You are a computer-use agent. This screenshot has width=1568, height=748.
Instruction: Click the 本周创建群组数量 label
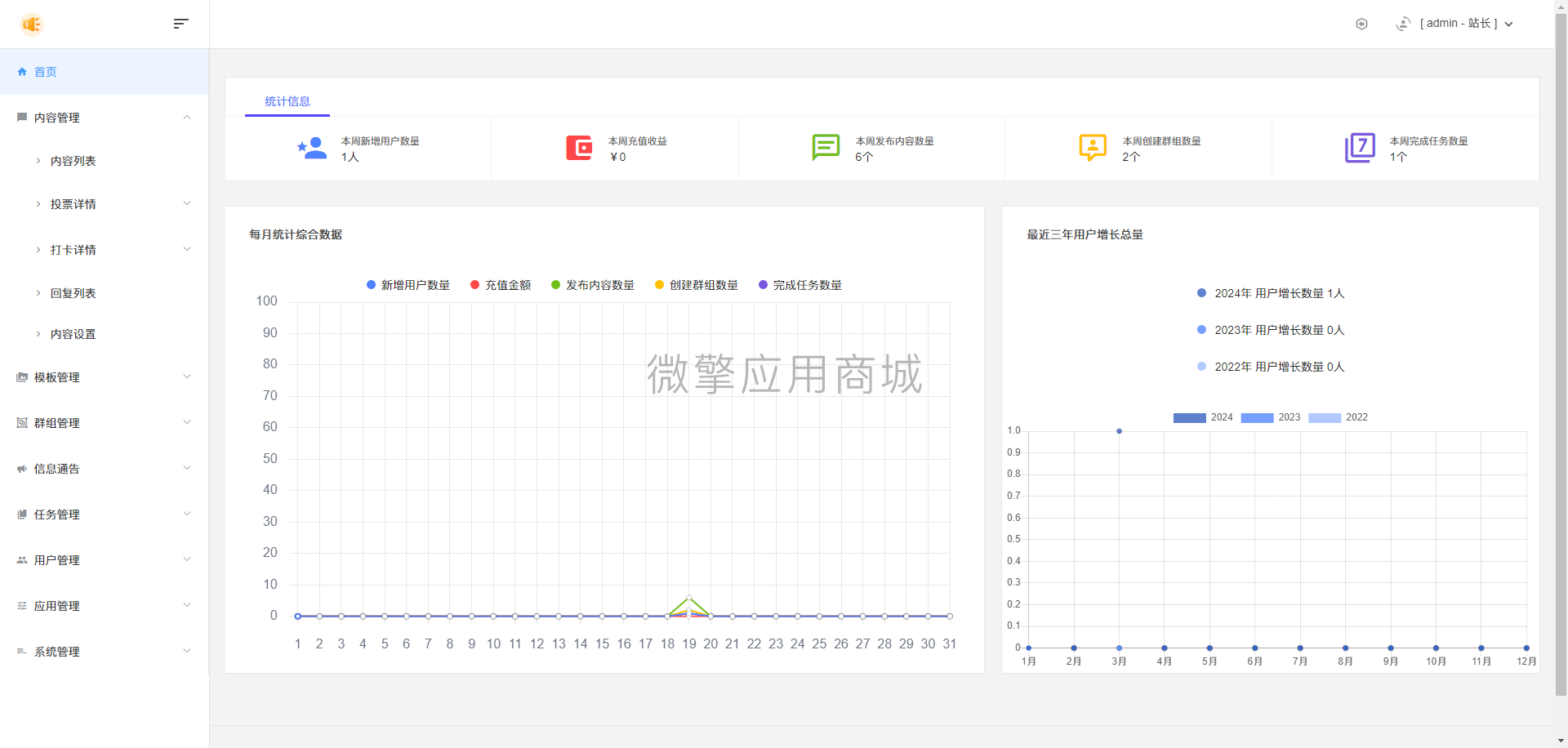click(x=1162, y=141)
